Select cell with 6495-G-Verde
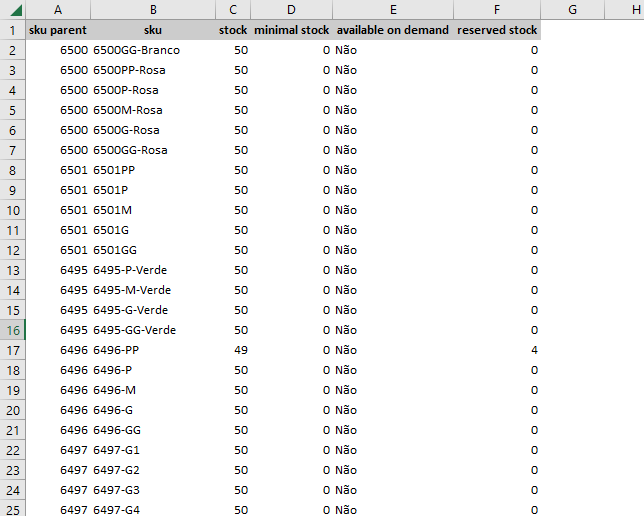The image size is (644, 516). coord(153,310)
